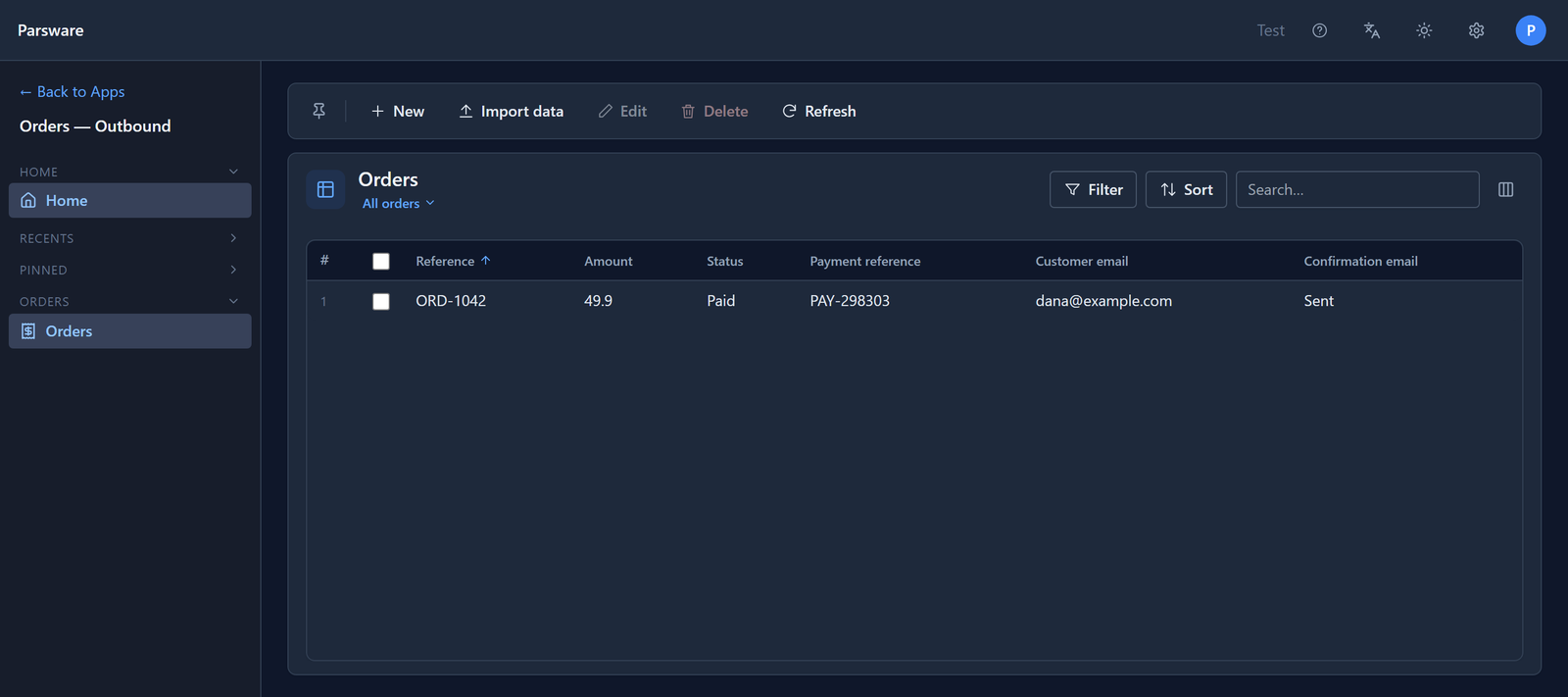Click the Test label in the header
Screen dimensions: 1568x697
[x=1271, y=30]
